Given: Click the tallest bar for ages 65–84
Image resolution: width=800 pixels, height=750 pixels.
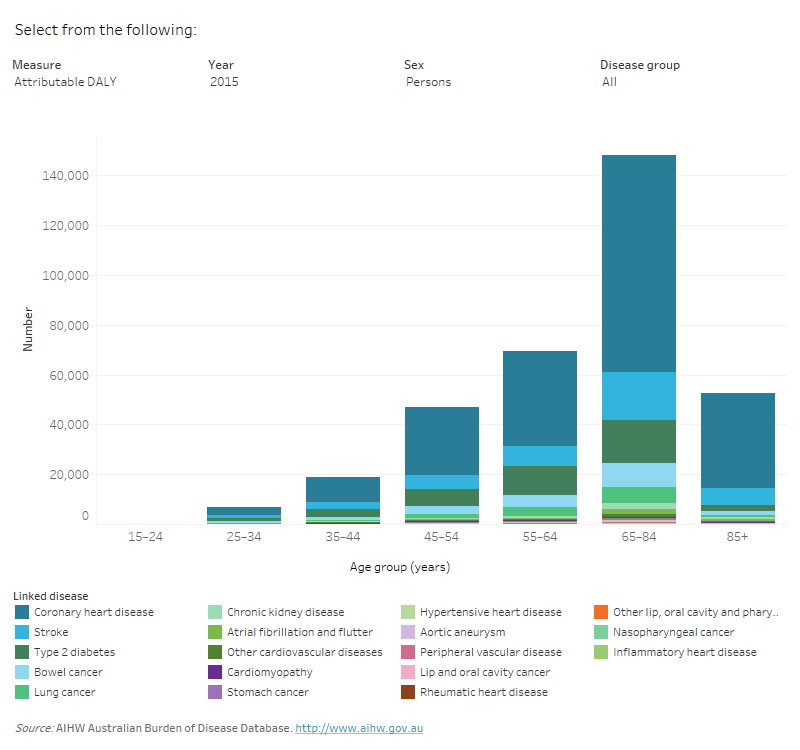Looking at the screenshot, I should coord(638,300).
